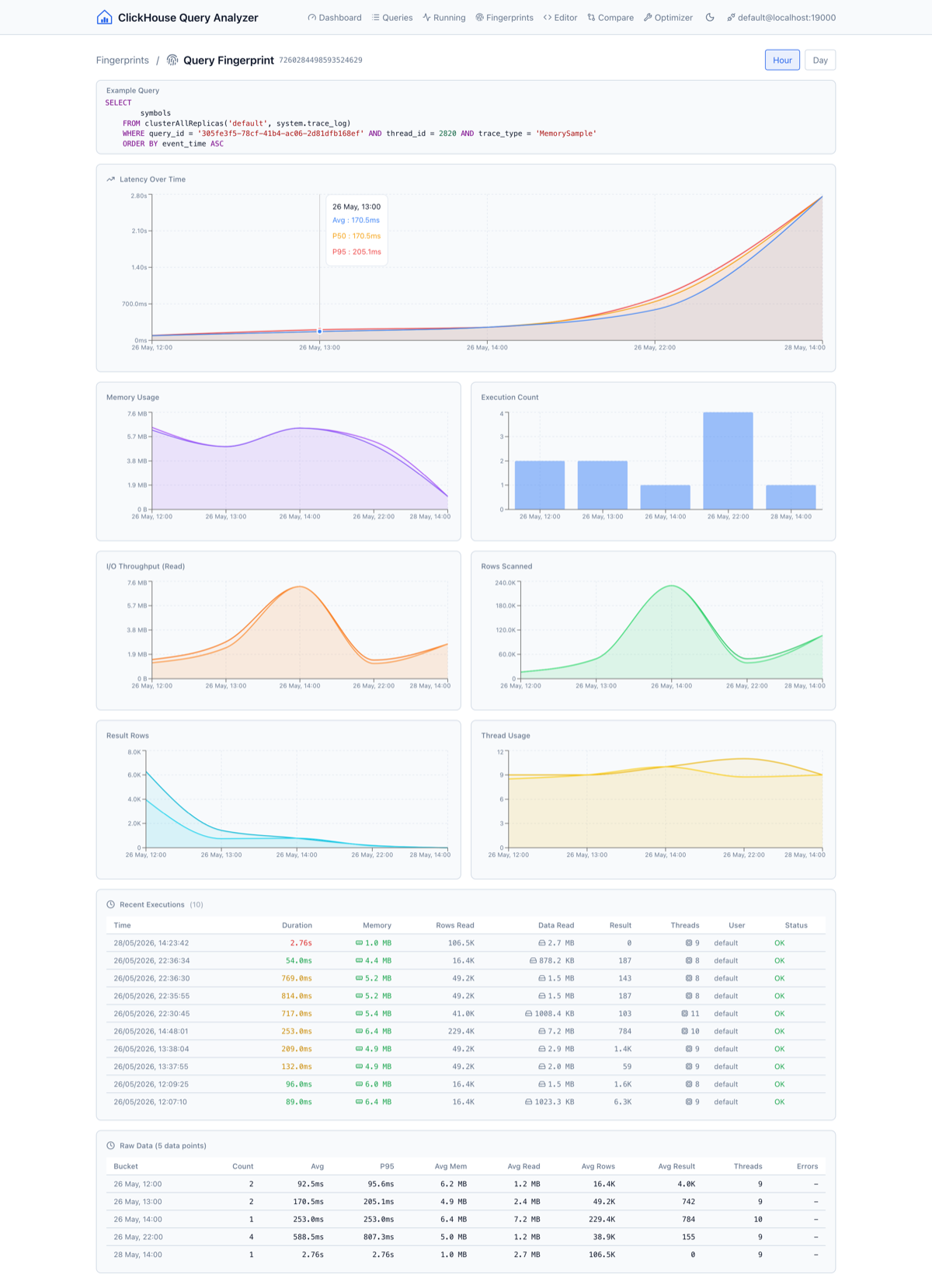Click memory icon in 13:38:04 row
This screenshot has height=1288, width=932.
(x=359, y=1049)
